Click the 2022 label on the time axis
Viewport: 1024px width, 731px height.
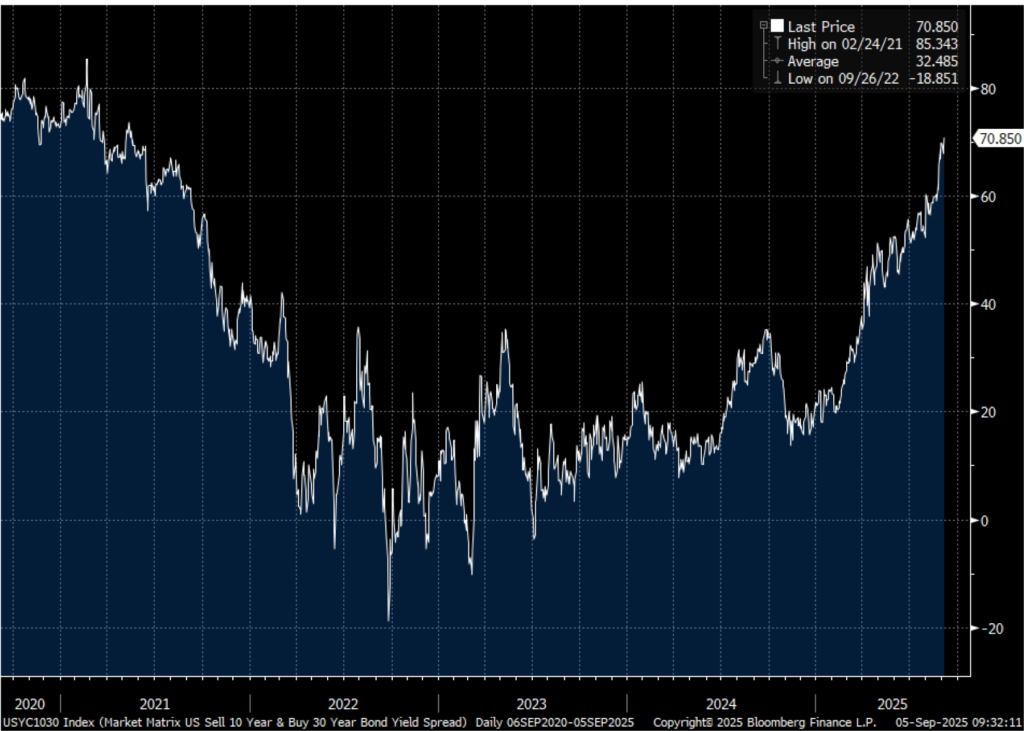[343, 702]
